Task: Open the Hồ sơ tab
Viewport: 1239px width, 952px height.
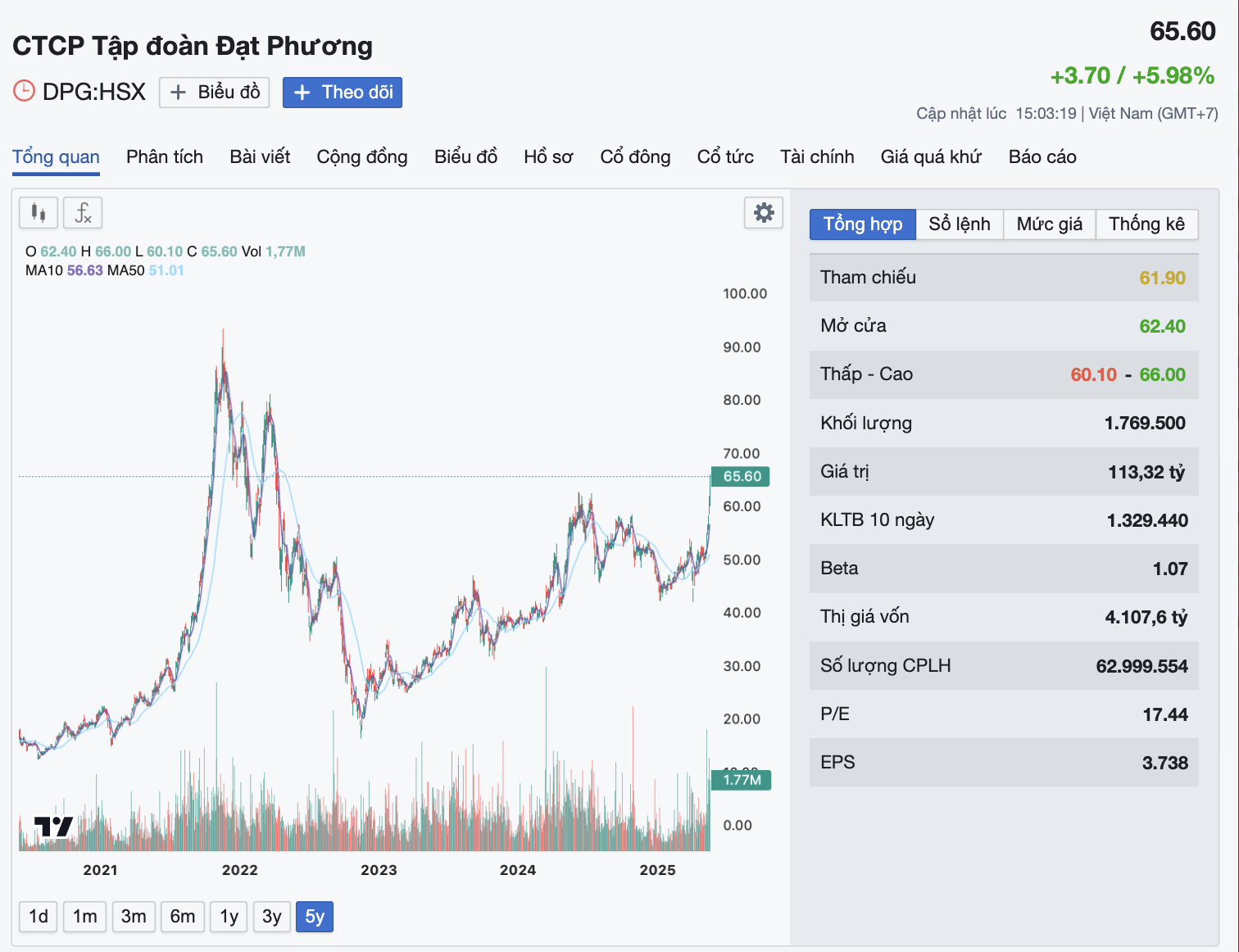Action: 548,156
